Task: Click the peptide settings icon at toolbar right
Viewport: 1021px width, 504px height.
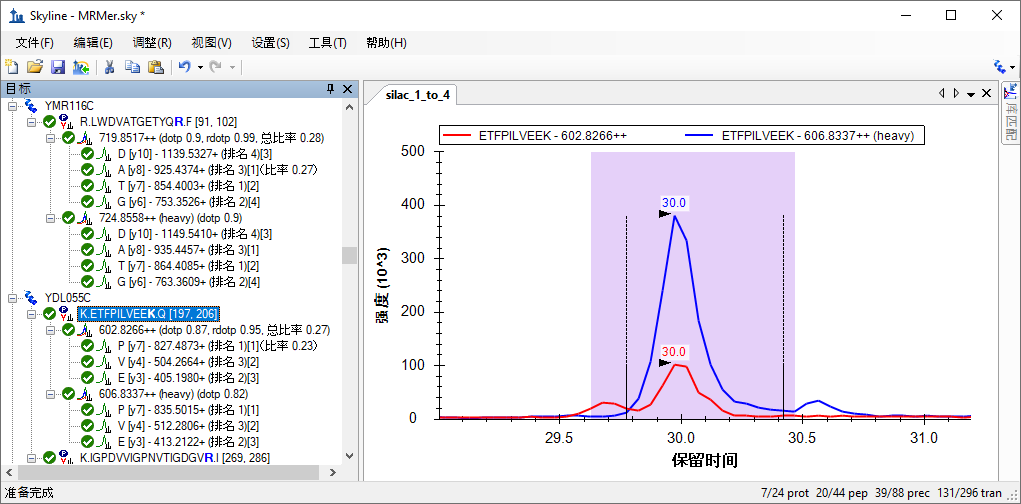Action: 1000,66
